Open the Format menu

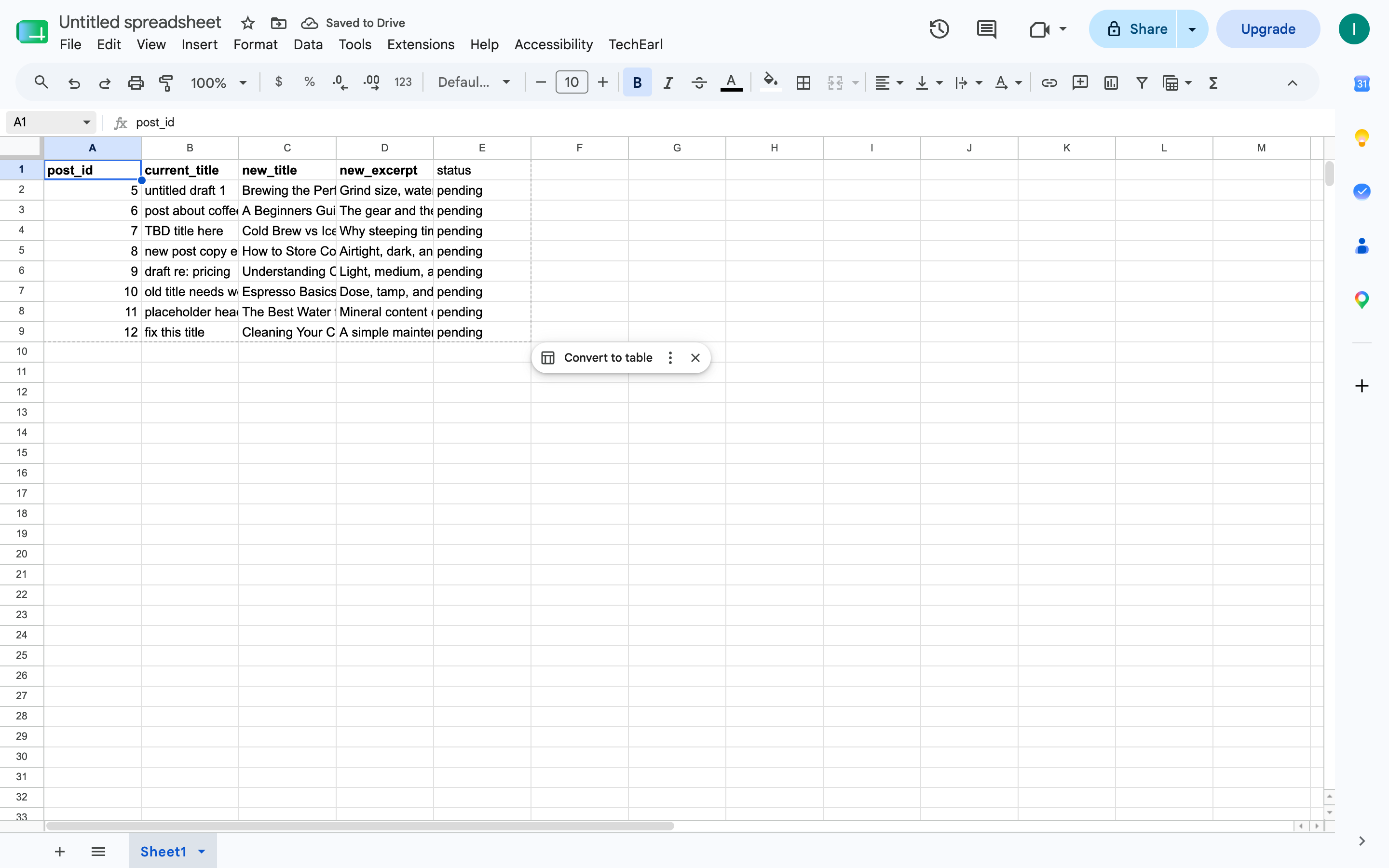[256, 44]
